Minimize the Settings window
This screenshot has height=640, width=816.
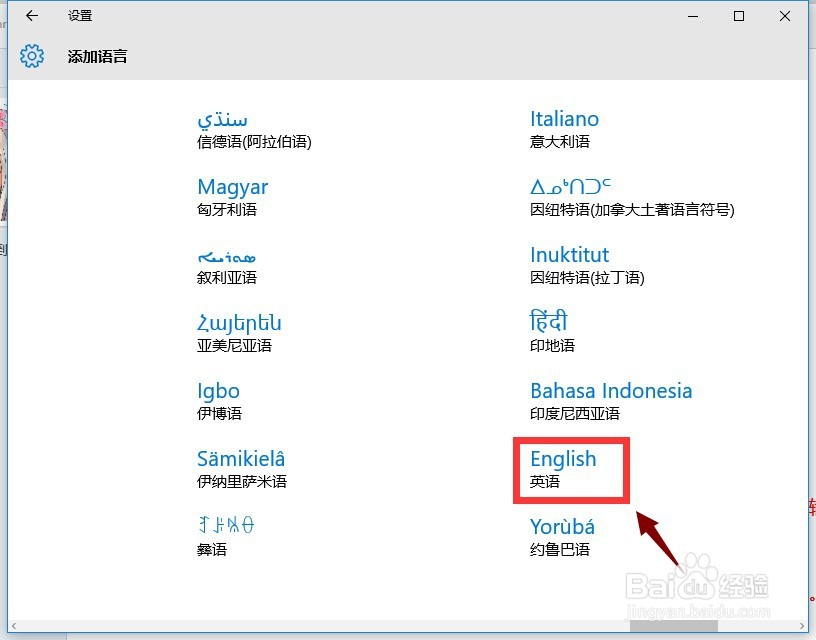point(692,16)
